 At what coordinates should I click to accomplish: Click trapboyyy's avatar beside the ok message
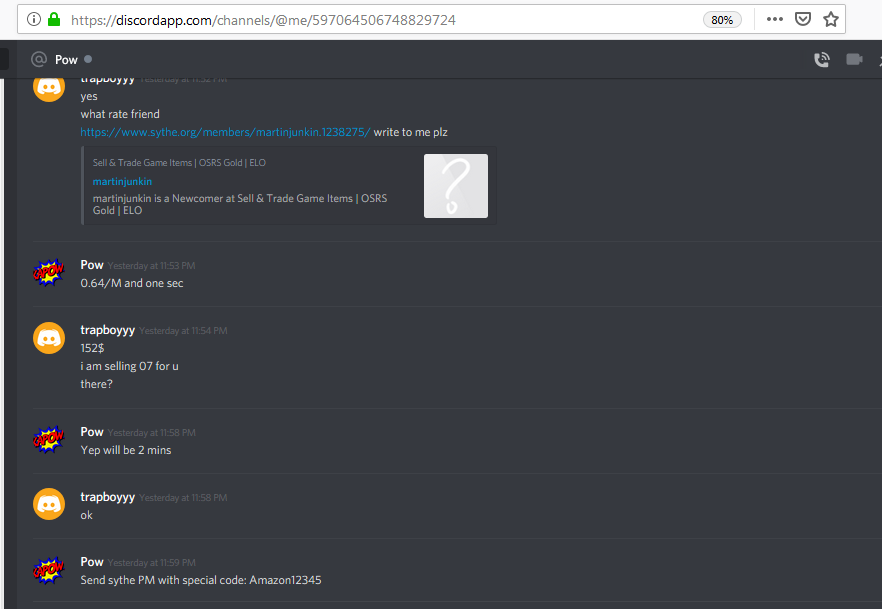point(49,504)
